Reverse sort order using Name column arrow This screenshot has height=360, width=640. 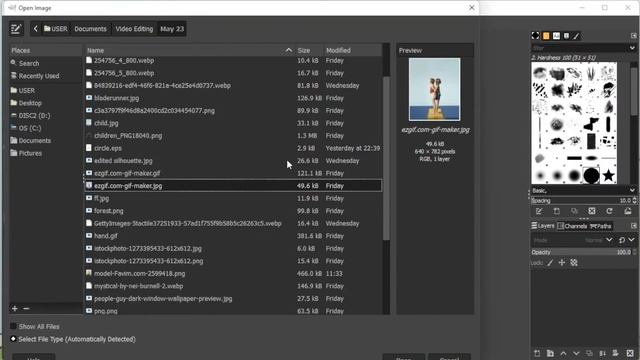289,50
